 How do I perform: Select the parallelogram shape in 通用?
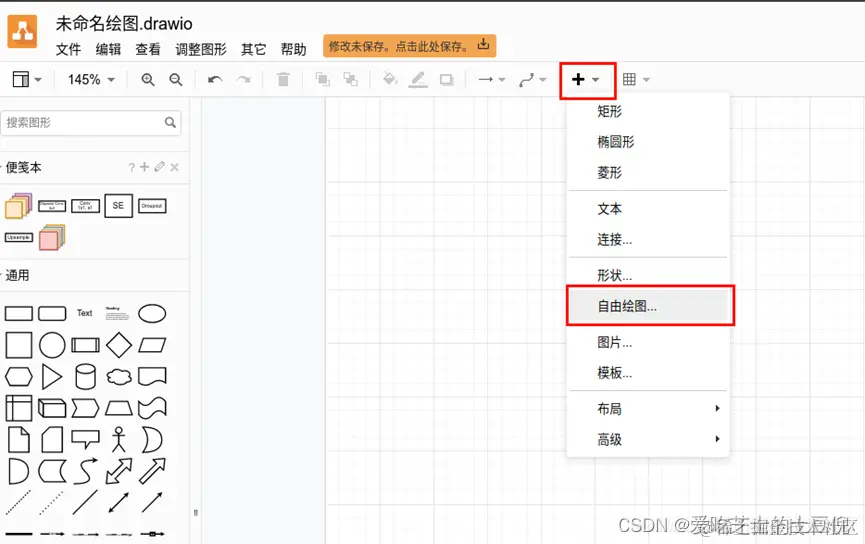click(x=152, y=345)
